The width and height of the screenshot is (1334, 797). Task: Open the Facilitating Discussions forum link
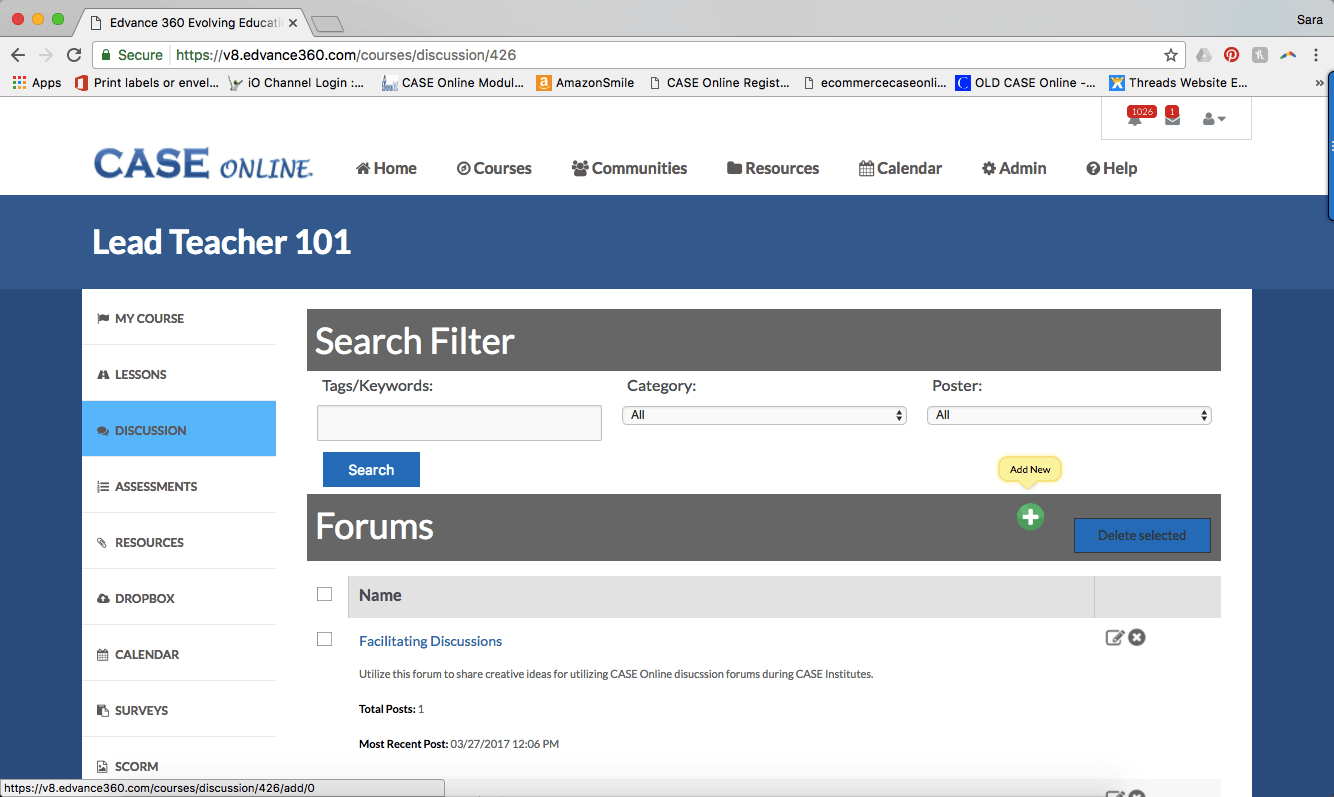click(430, 641)
